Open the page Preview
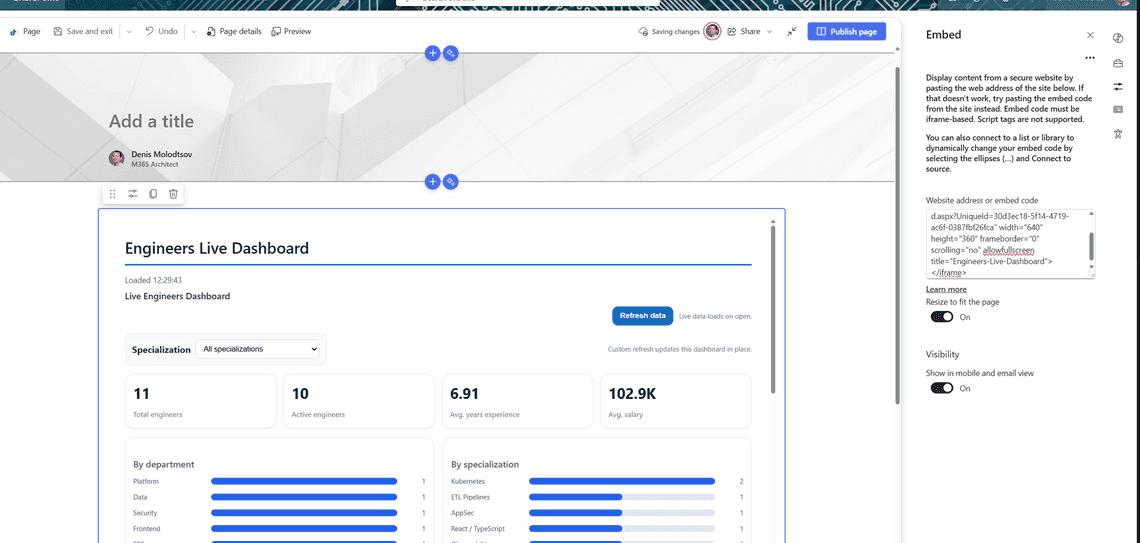The height and width of the screenshot is (543, 1140). [291, 31]
